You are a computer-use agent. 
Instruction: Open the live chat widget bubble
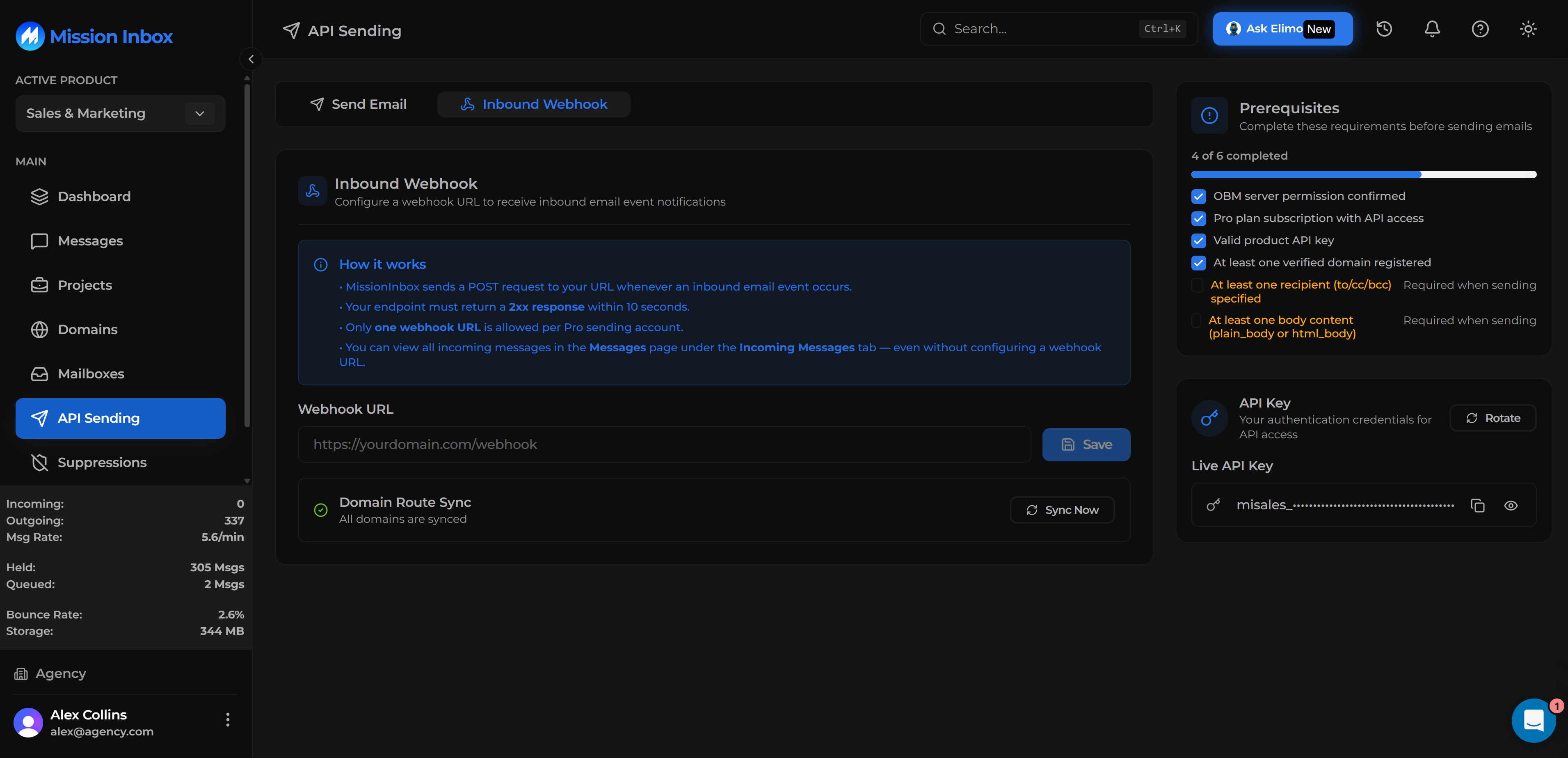click(1534, 720)
